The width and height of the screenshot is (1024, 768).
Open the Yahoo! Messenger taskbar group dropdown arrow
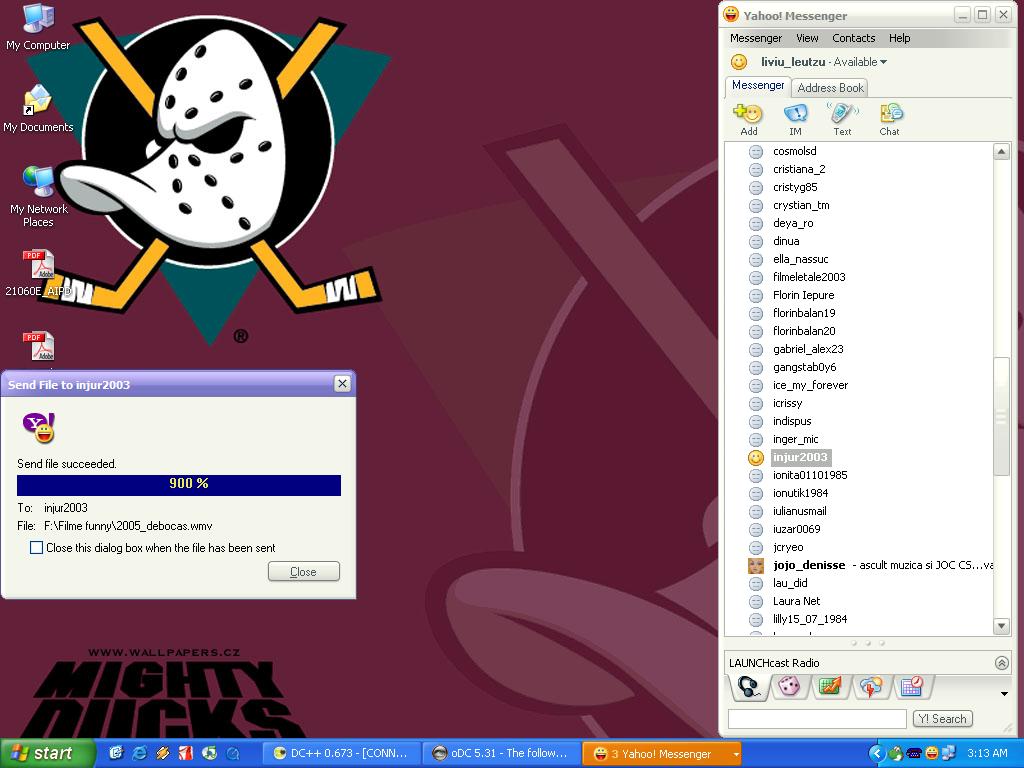736,754
